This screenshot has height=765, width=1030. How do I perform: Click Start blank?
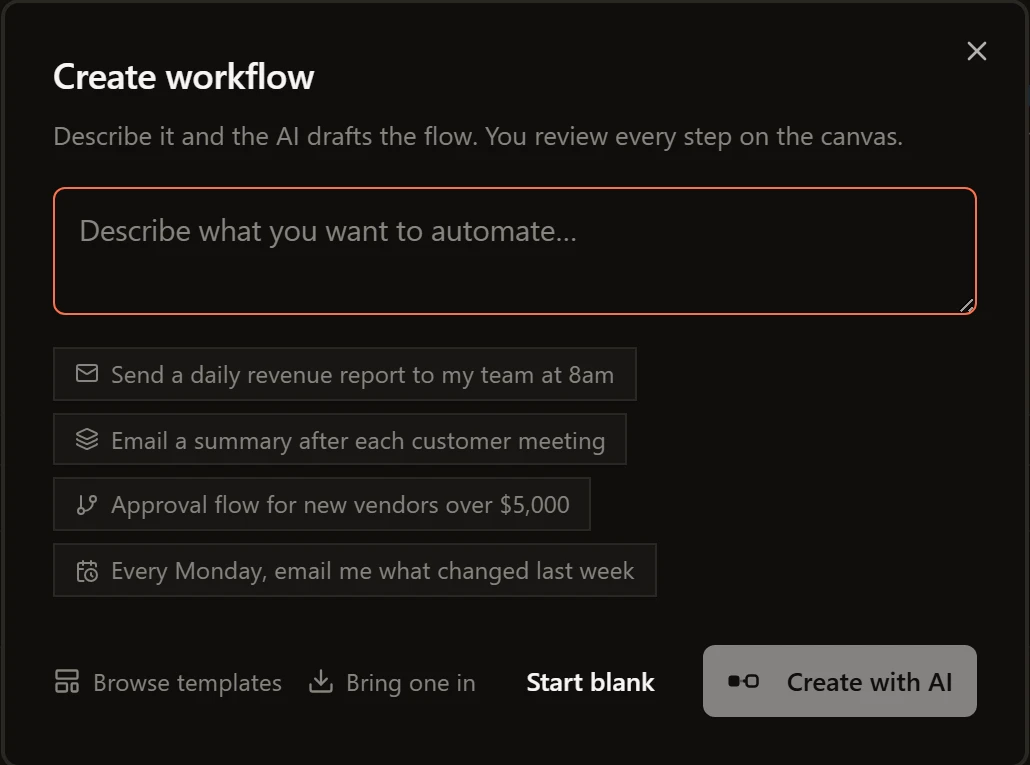pyautogui.click(x=591, y=682)
